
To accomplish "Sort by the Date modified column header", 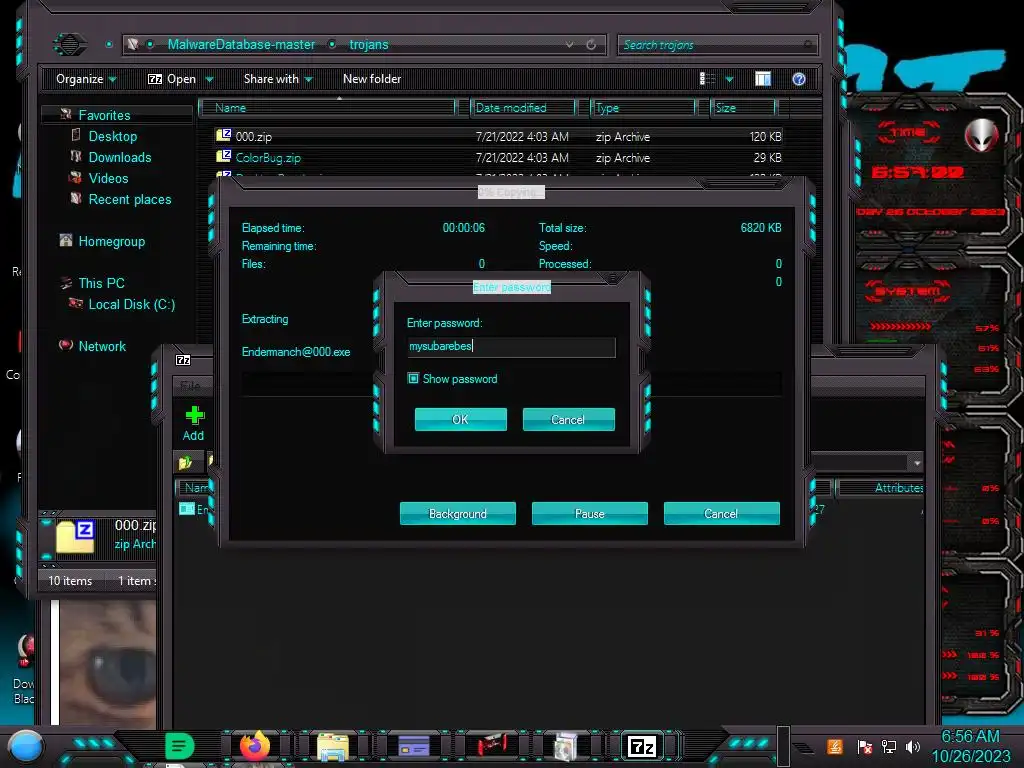I will coord(522,108).
